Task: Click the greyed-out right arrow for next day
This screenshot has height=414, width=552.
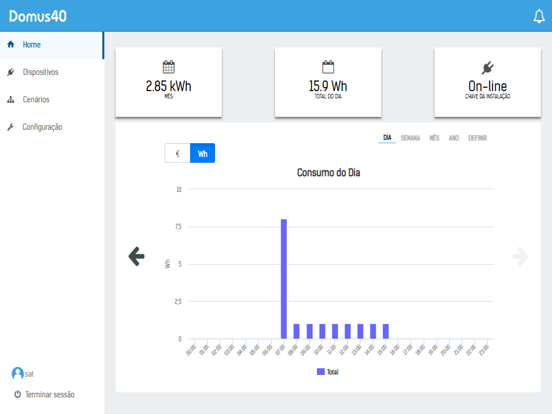Action: pos(520,256)
